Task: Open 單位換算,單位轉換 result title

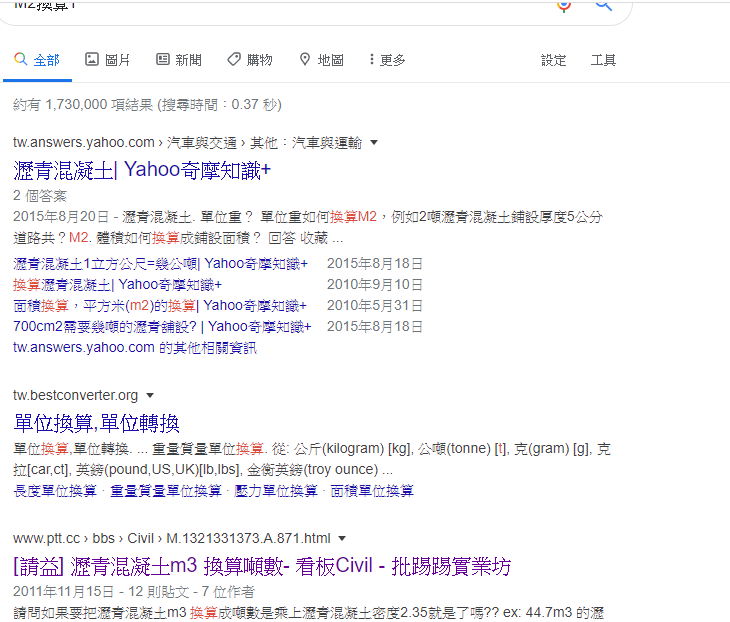Action: (x=96, y=423)
